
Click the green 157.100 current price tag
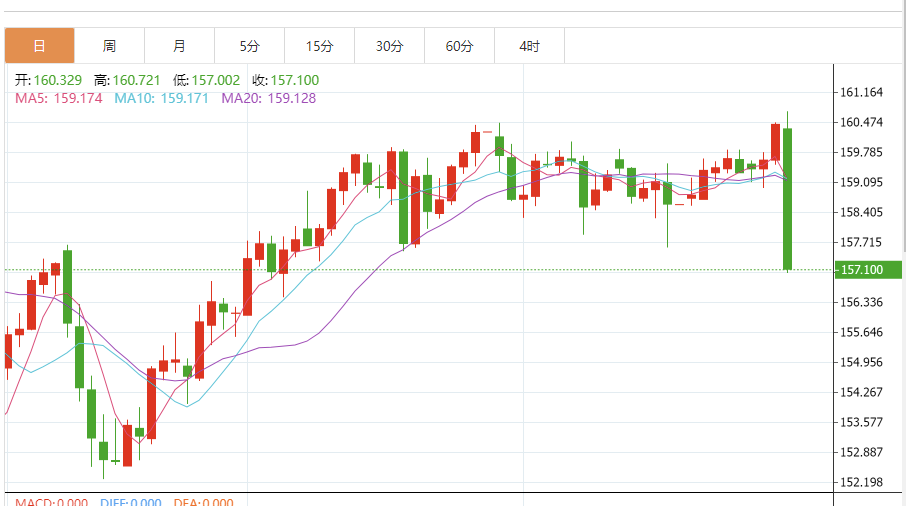coord(860,271)
